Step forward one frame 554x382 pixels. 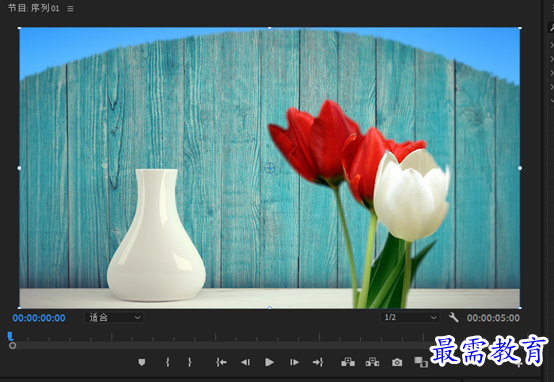294,362
